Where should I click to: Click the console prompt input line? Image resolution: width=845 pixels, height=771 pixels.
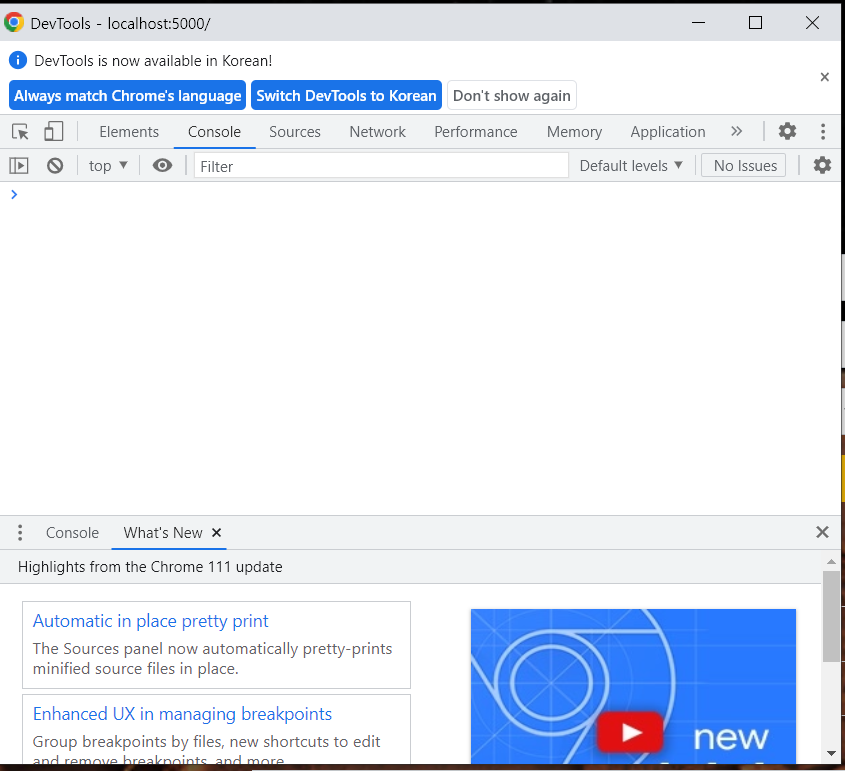coord(420,194)
